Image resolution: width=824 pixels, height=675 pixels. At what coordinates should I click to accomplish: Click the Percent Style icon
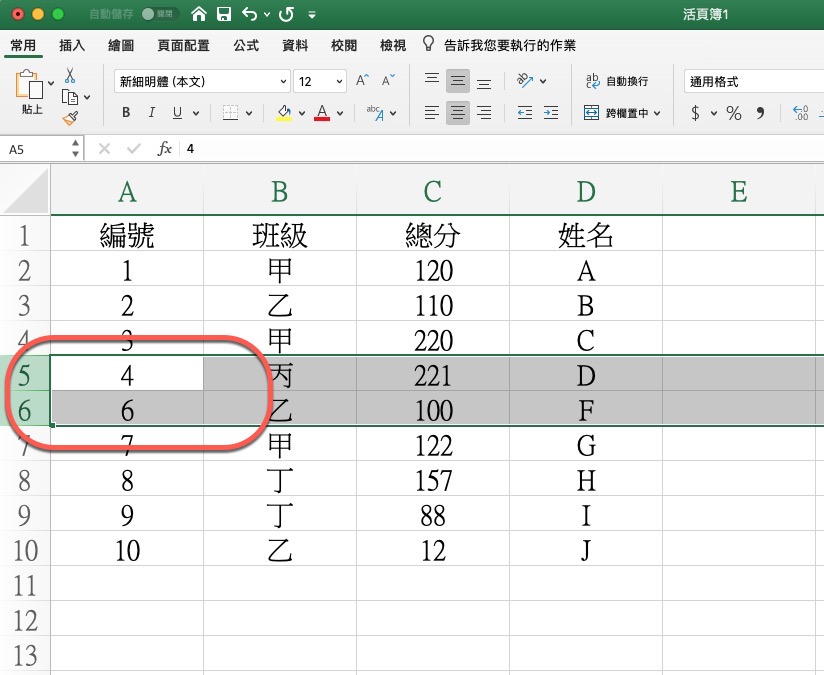click(x=734, y=113)
